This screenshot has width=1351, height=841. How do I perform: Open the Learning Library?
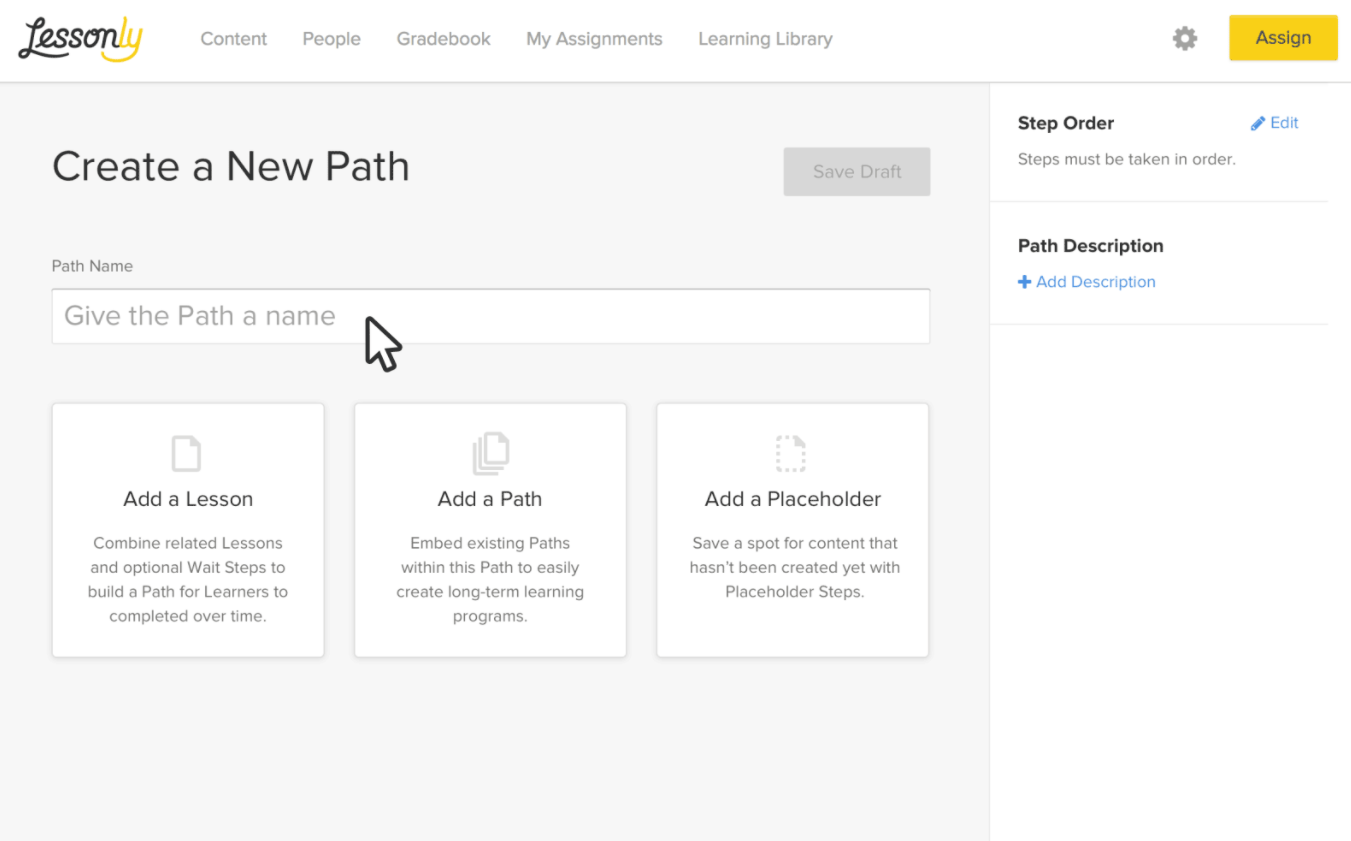[765, 39]
